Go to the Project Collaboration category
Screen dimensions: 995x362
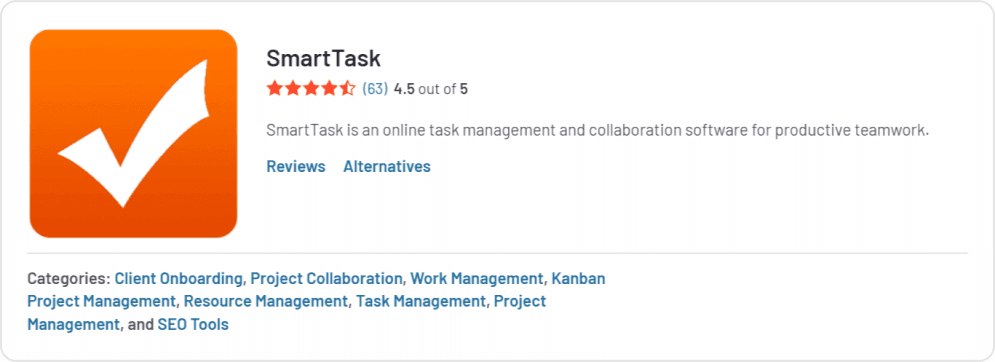click(326, 278)
